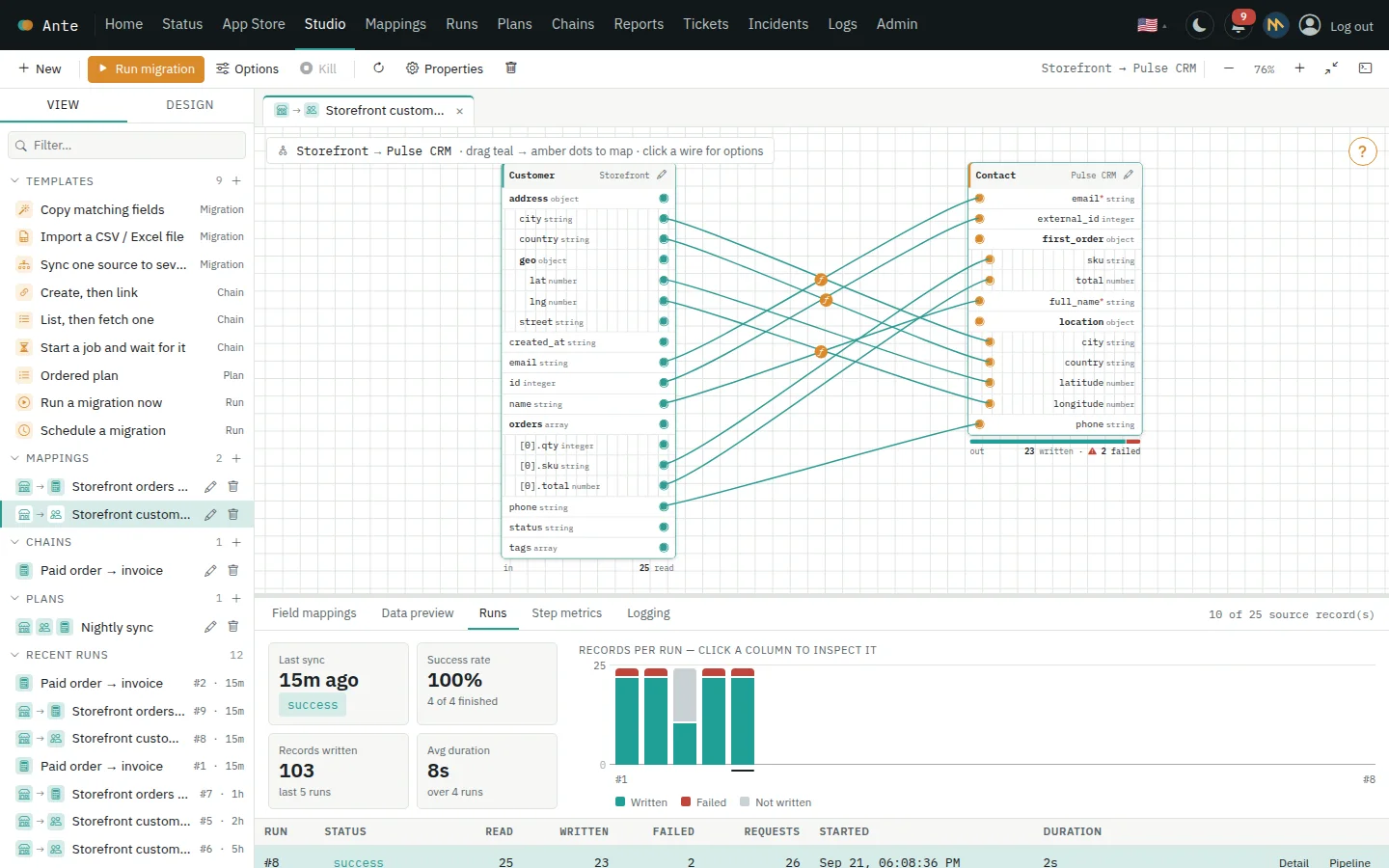Image resolution: width=1389 pixels, height=868 pixels.
Task: Toggle dark mode with the moon icon
Action: pyautogui.click(x=1199, y=25)
